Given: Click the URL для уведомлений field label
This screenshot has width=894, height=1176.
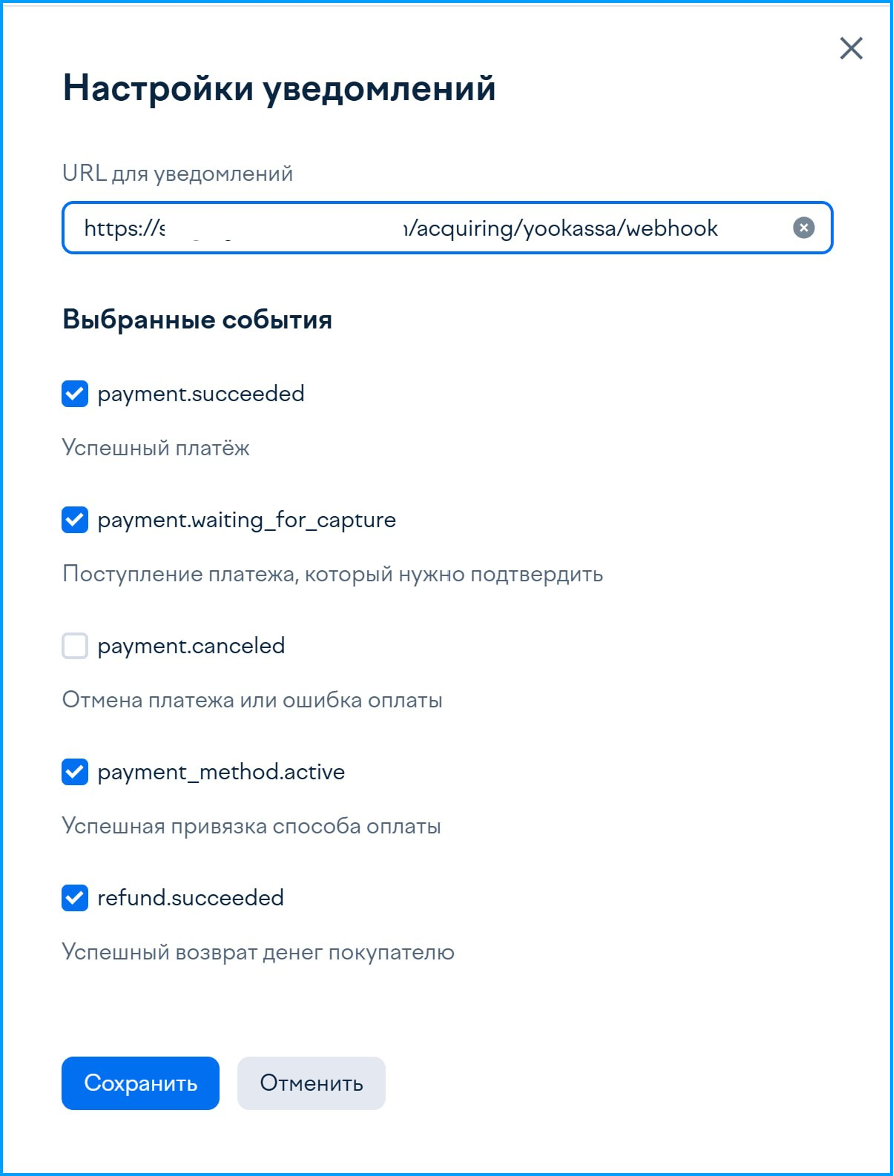Looking at the screenshot, I should [x=178, y=174].
